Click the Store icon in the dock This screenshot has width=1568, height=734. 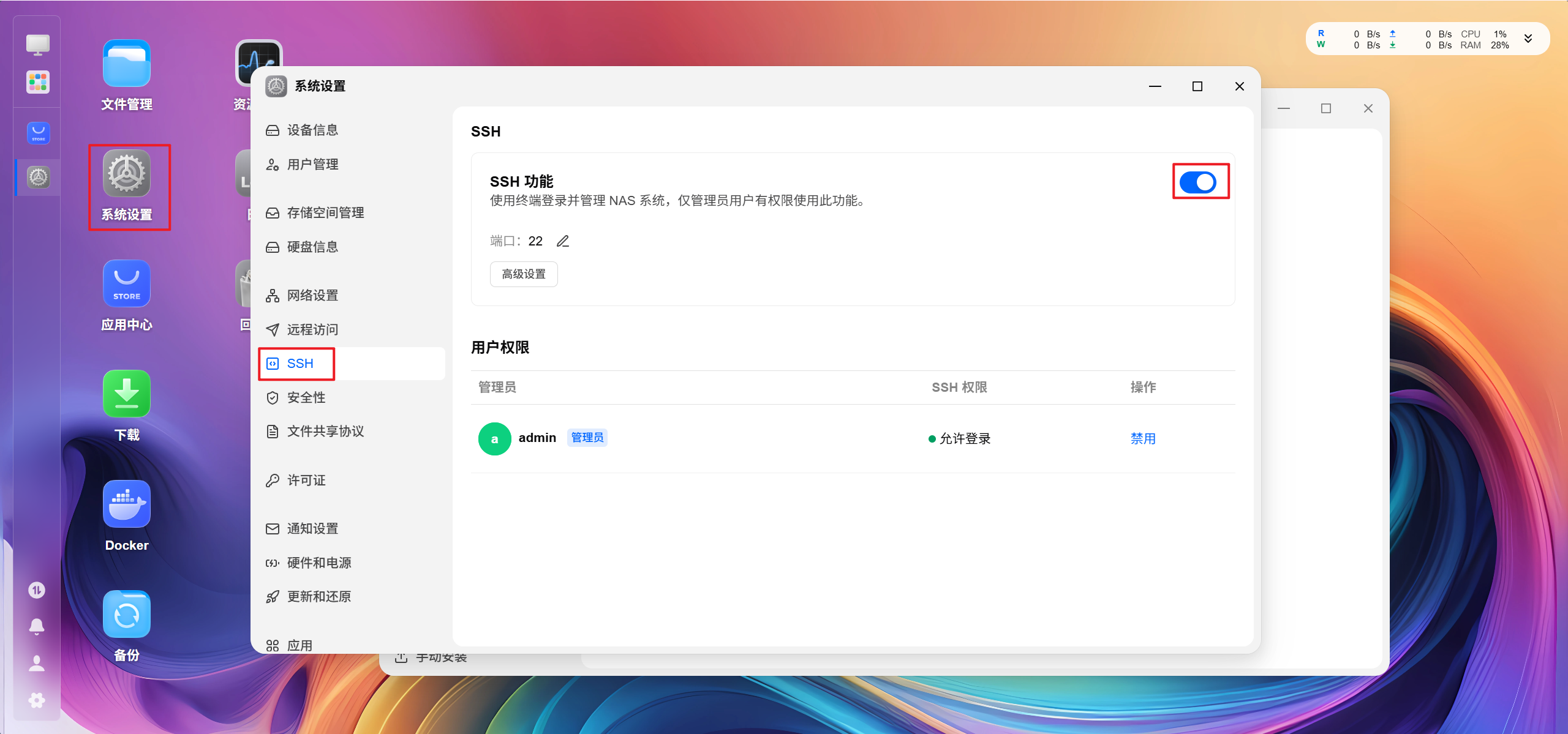tap(38, 133)
